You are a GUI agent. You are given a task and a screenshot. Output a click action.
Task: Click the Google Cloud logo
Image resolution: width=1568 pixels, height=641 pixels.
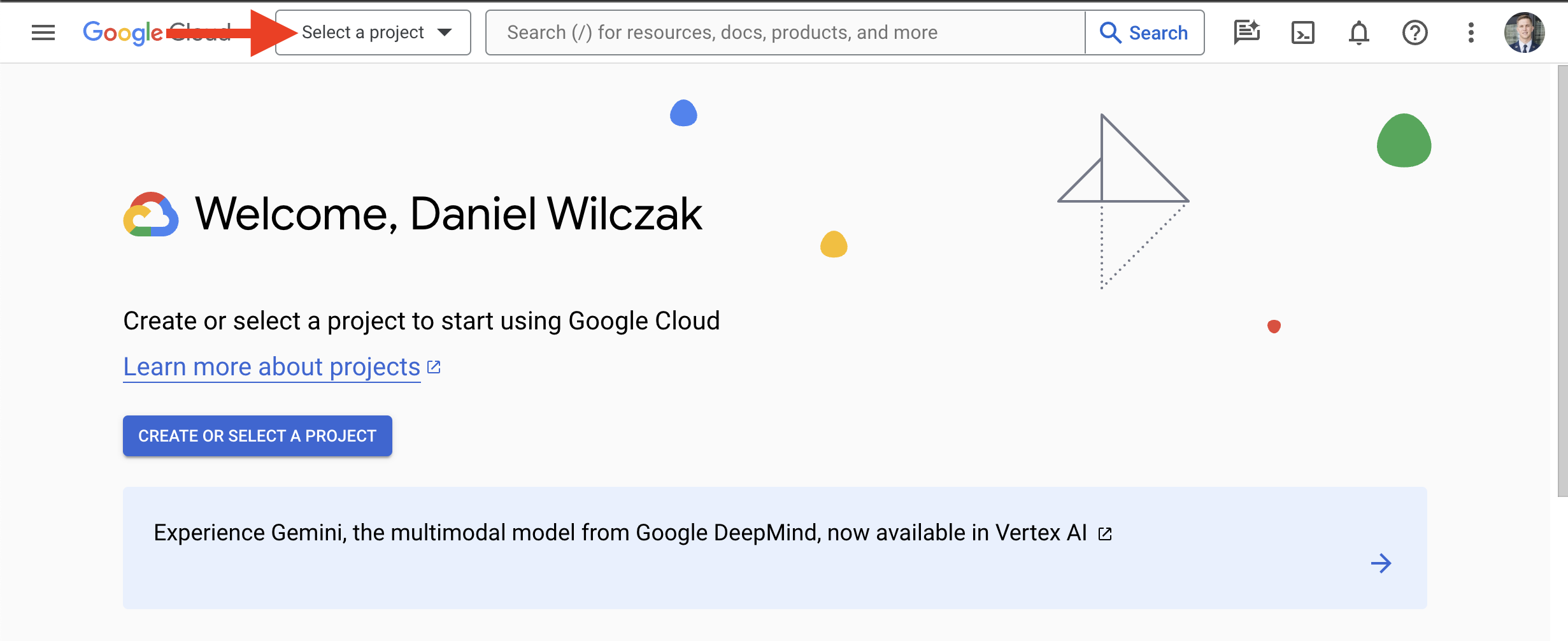click(x=157, y=32)
